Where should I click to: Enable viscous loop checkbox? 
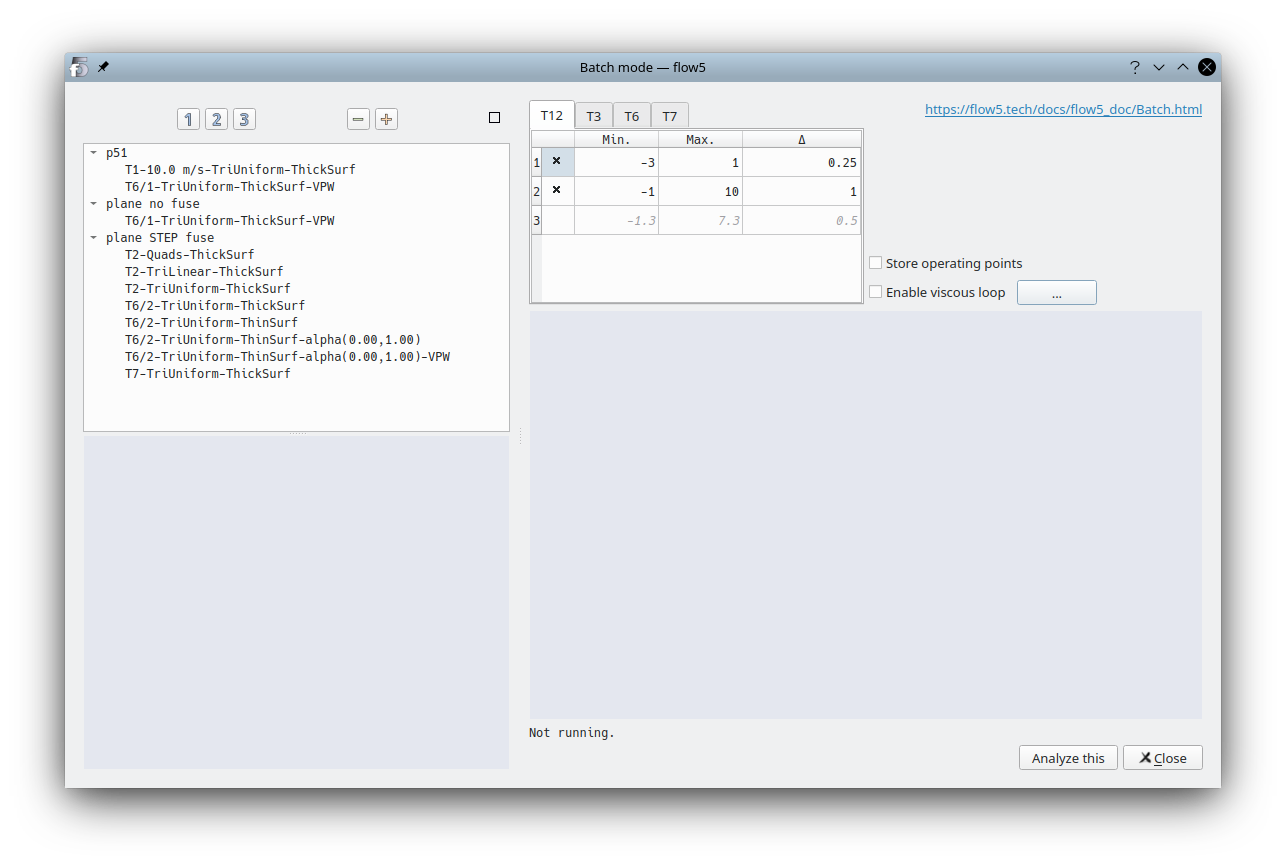point(876,292)
